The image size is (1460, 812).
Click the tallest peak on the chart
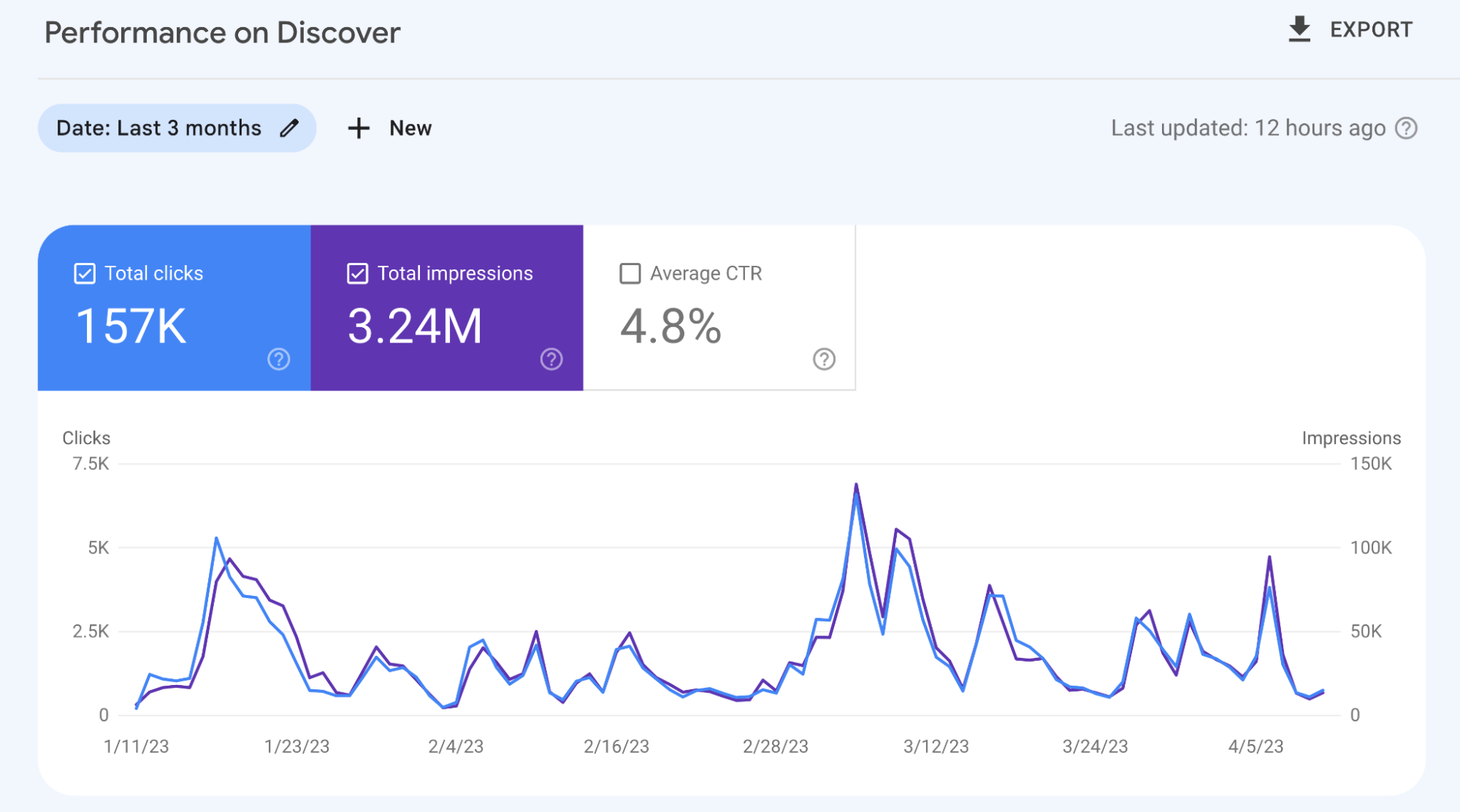[x=856, y=484]
